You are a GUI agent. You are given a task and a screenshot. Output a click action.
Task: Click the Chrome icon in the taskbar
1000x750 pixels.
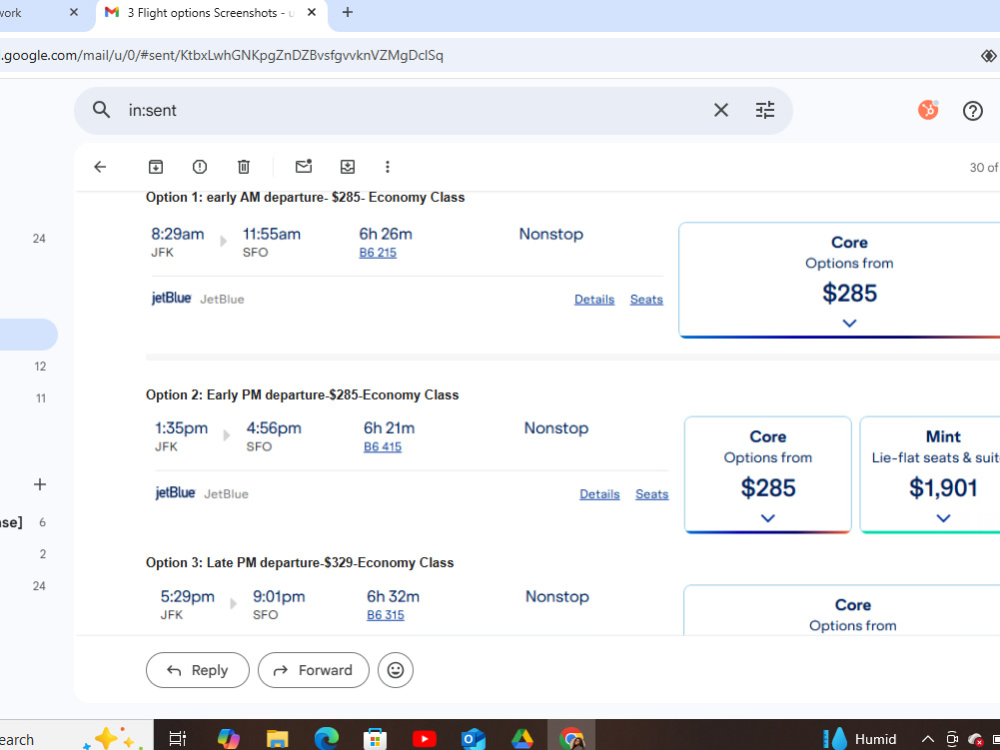tap(571, 739)
